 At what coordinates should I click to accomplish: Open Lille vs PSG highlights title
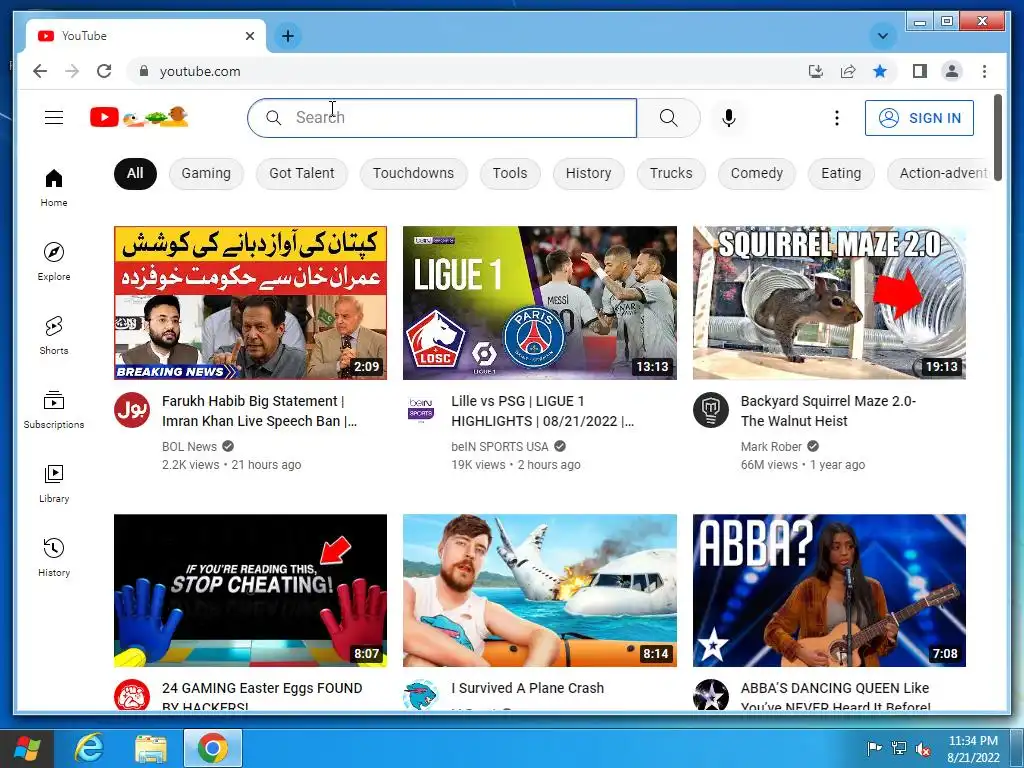[x=543, y=411]
